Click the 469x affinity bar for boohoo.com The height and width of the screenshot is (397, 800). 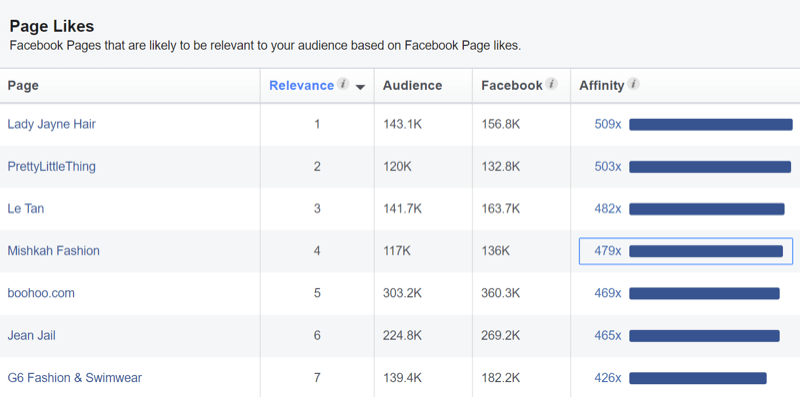(704, 293)
